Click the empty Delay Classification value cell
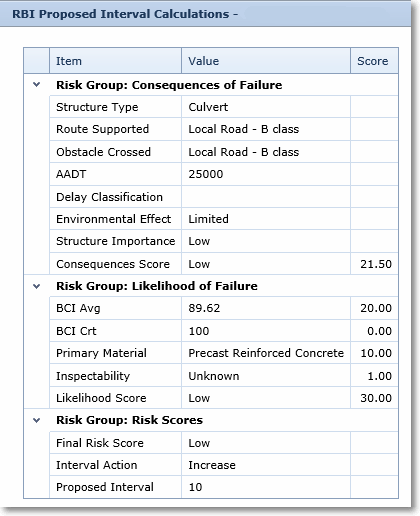This screenshot has width=420, height=516. coord(266,197)
